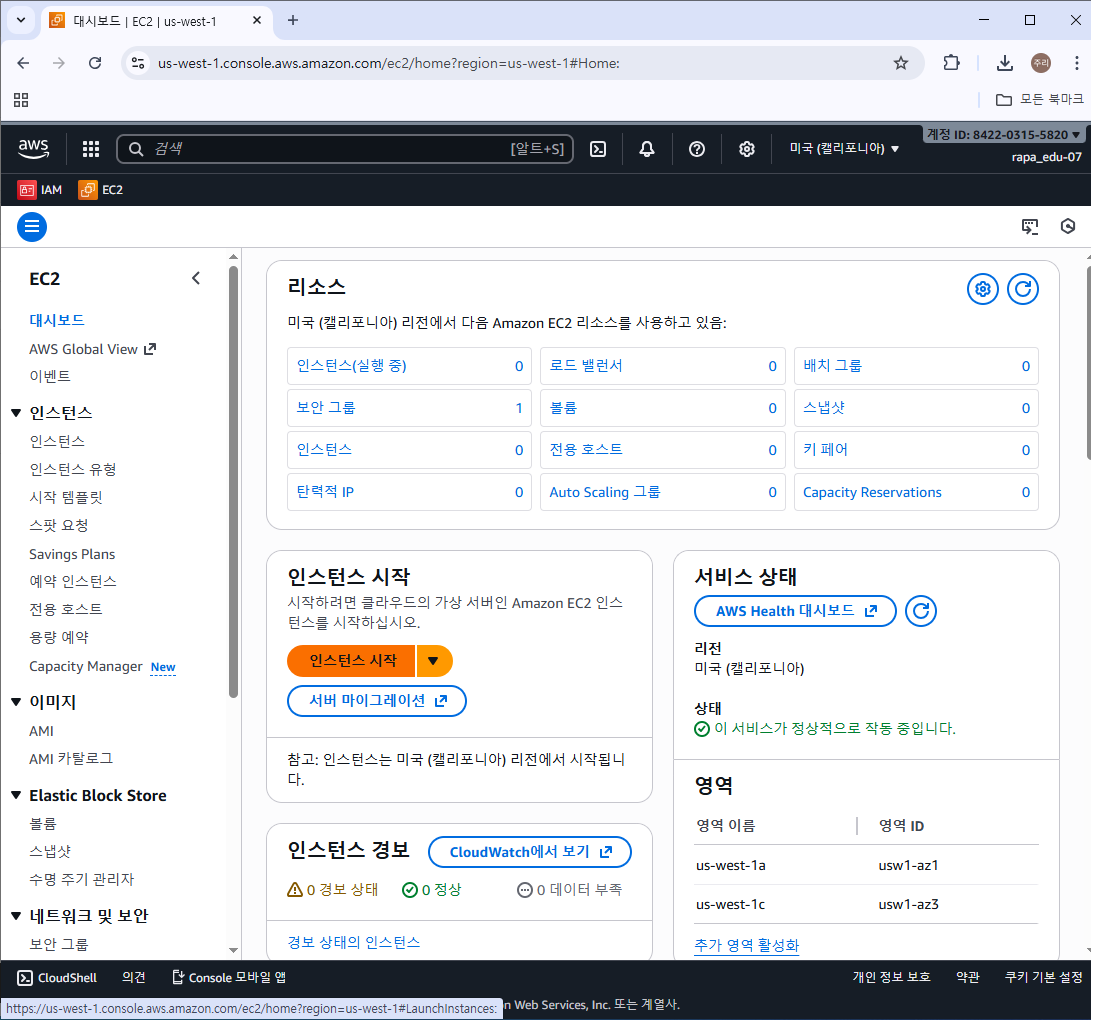The image size is (1100, 1020).
Task: Open a new browser tab
Action: 293,20
